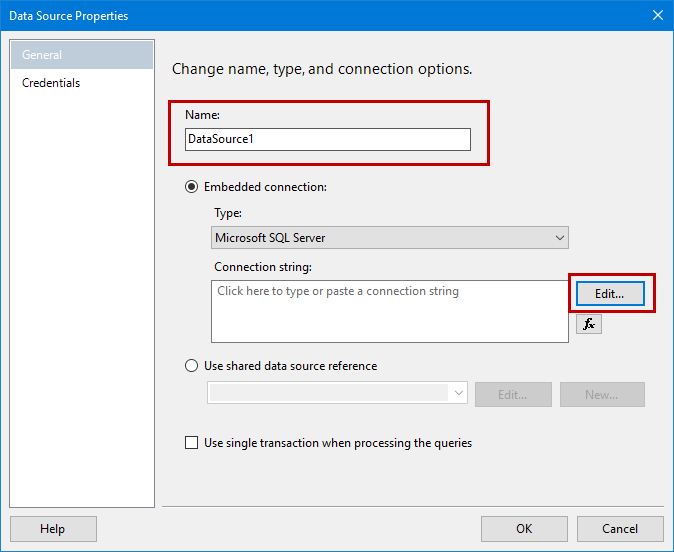This screenshot has width=674, height=552.
Task: Click the Name field containing DataSource1
Action: pyautogui.click(x=328, y=139)
